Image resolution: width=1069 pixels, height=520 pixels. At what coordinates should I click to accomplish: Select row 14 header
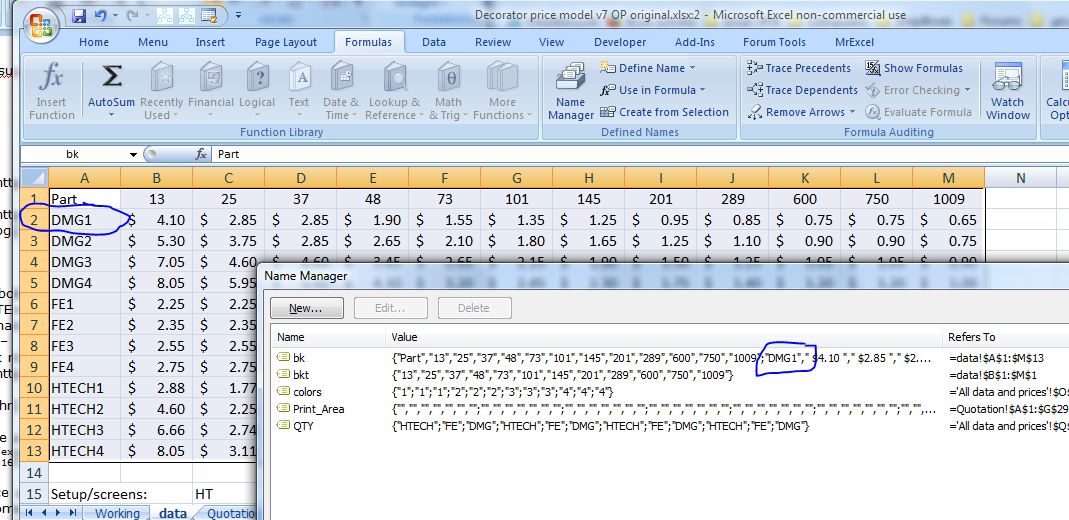[x=34, y=472]
